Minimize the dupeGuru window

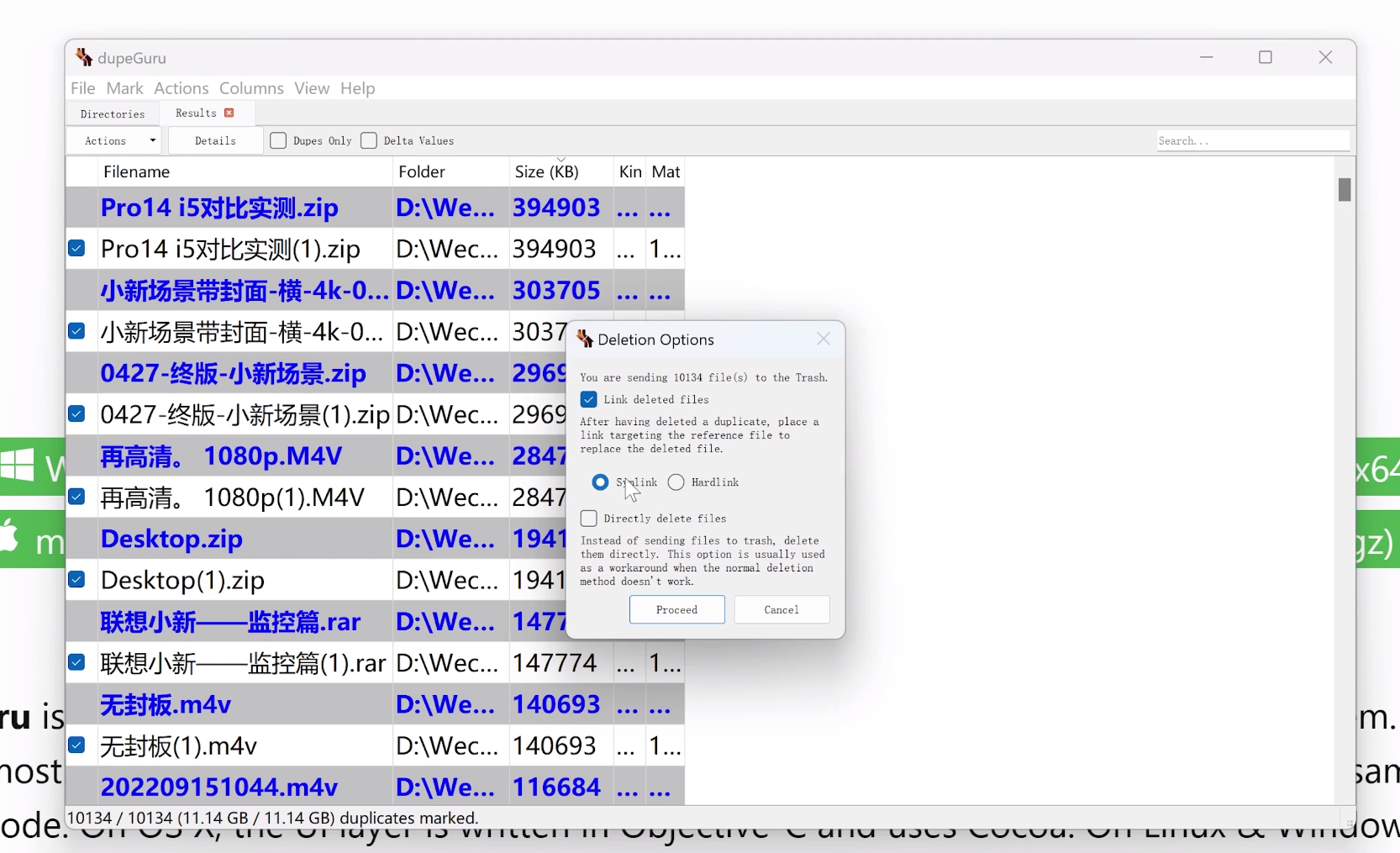(x=1206, y=57)
